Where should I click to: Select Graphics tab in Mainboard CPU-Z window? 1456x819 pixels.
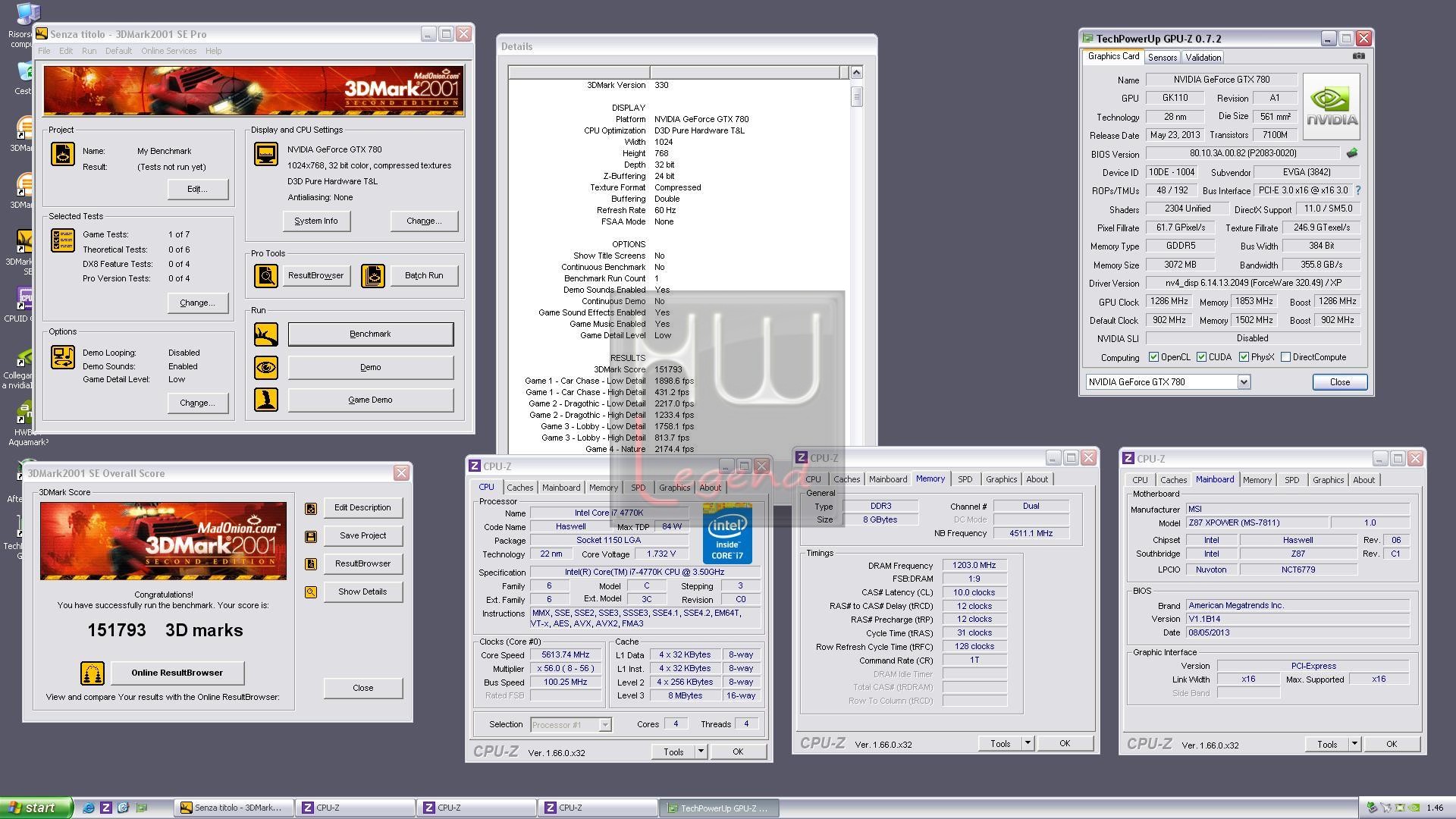click(1328, 480)
